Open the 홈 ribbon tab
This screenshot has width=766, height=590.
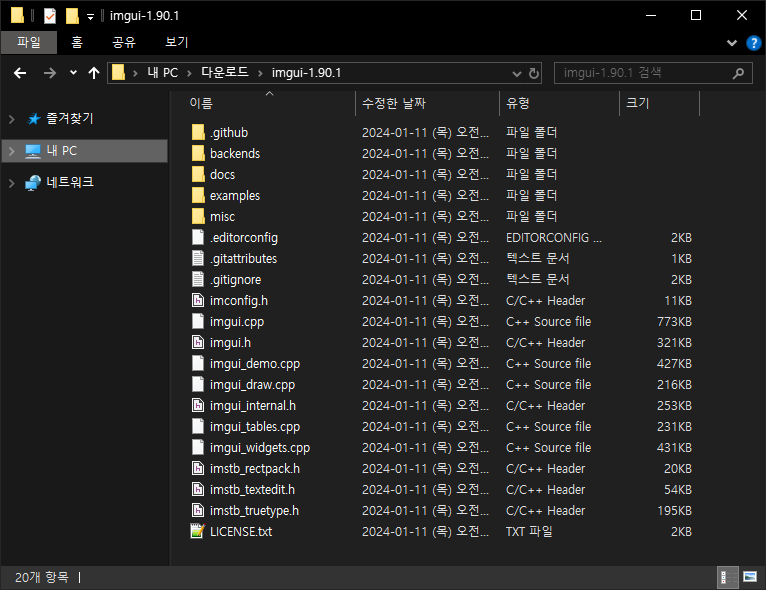pos(77,42)
